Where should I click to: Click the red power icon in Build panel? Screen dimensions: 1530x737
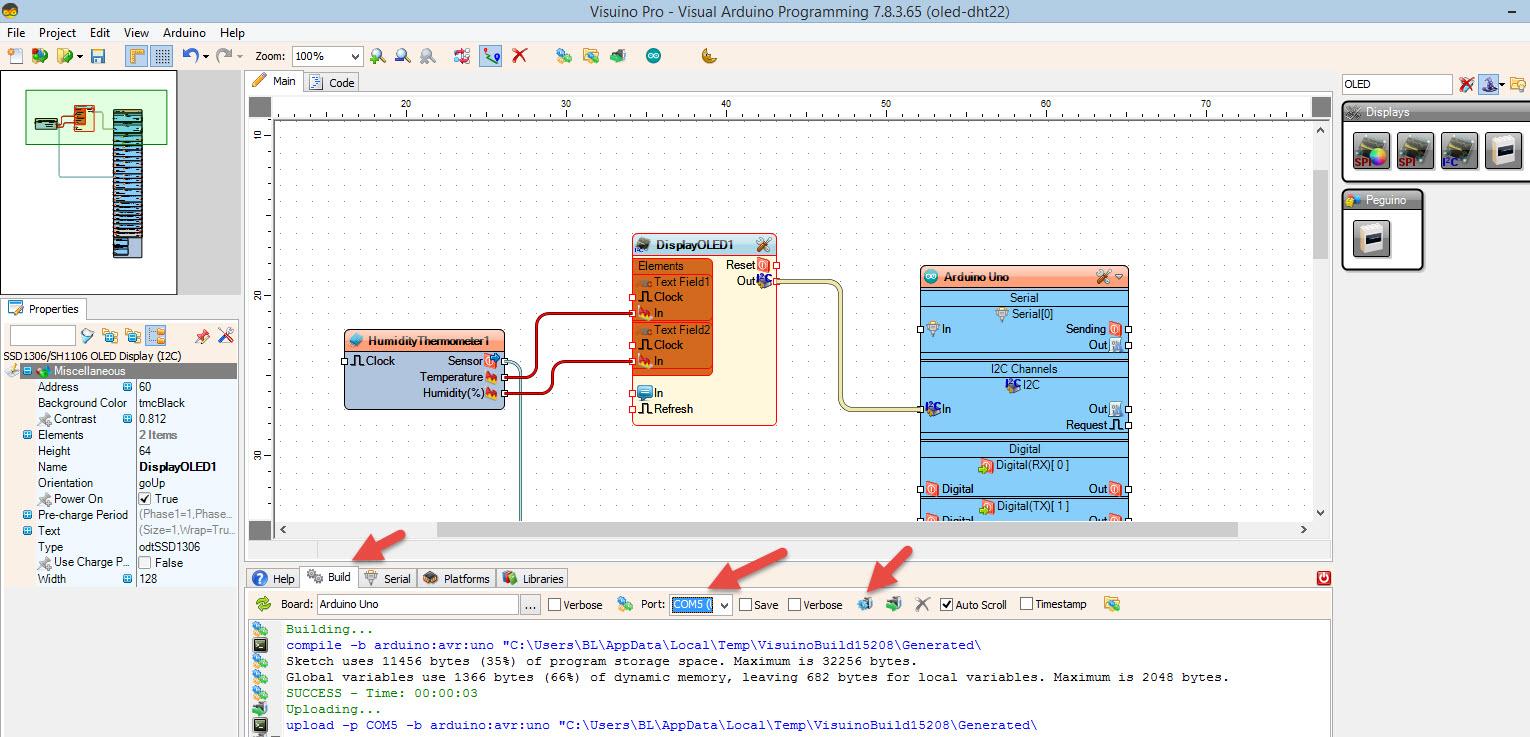coord(1324,578)
